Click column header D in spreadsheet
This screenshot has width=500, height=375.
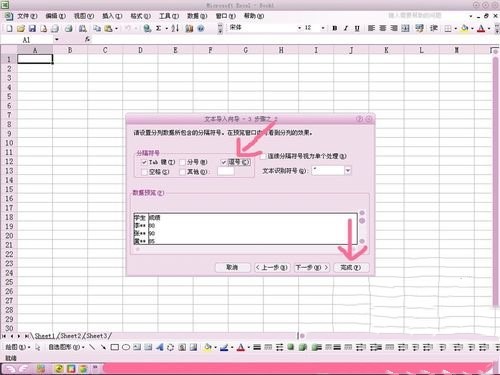tap(140, 50)
